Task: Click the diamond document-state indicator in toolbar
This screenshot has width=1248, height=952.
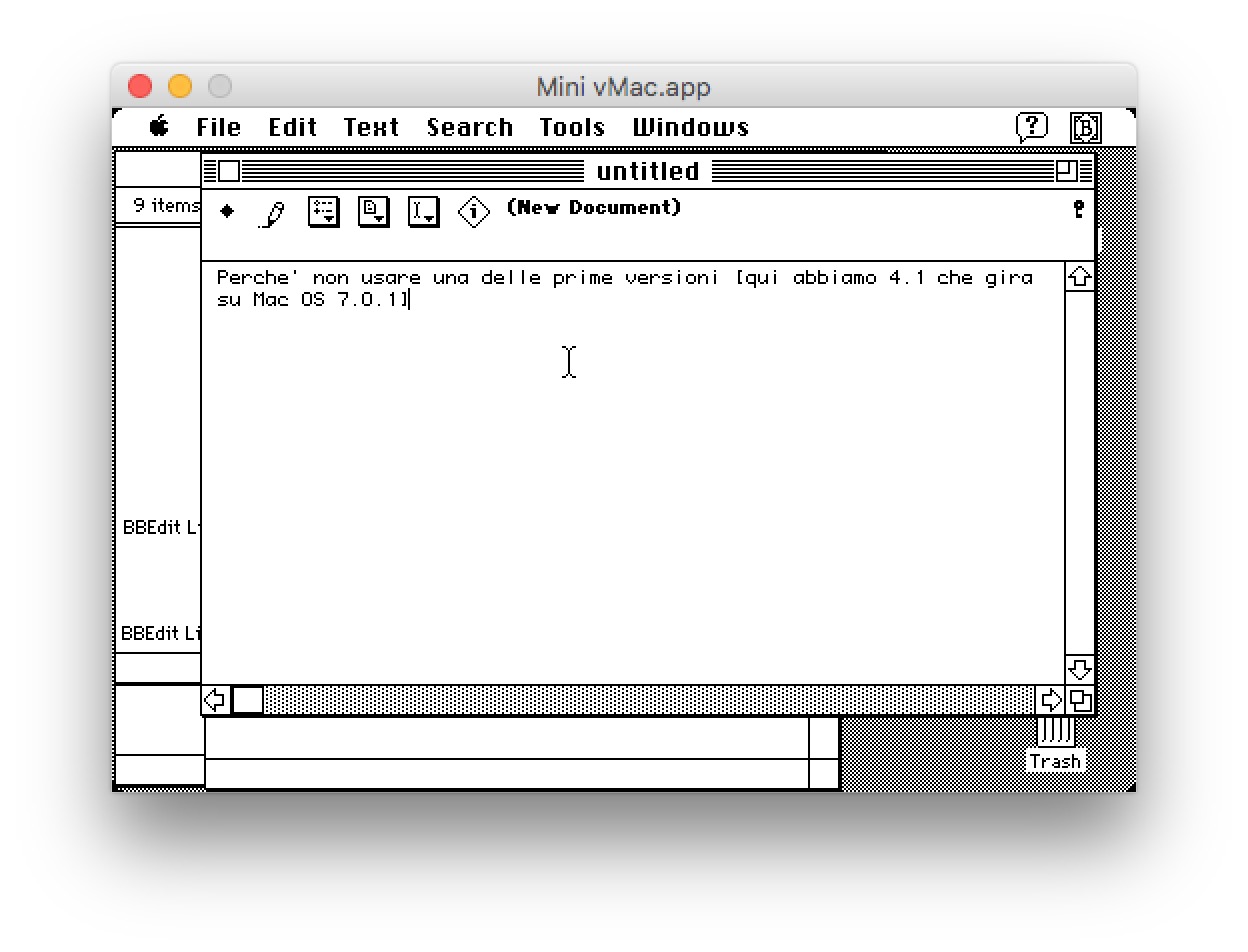Action: point(227,212)
